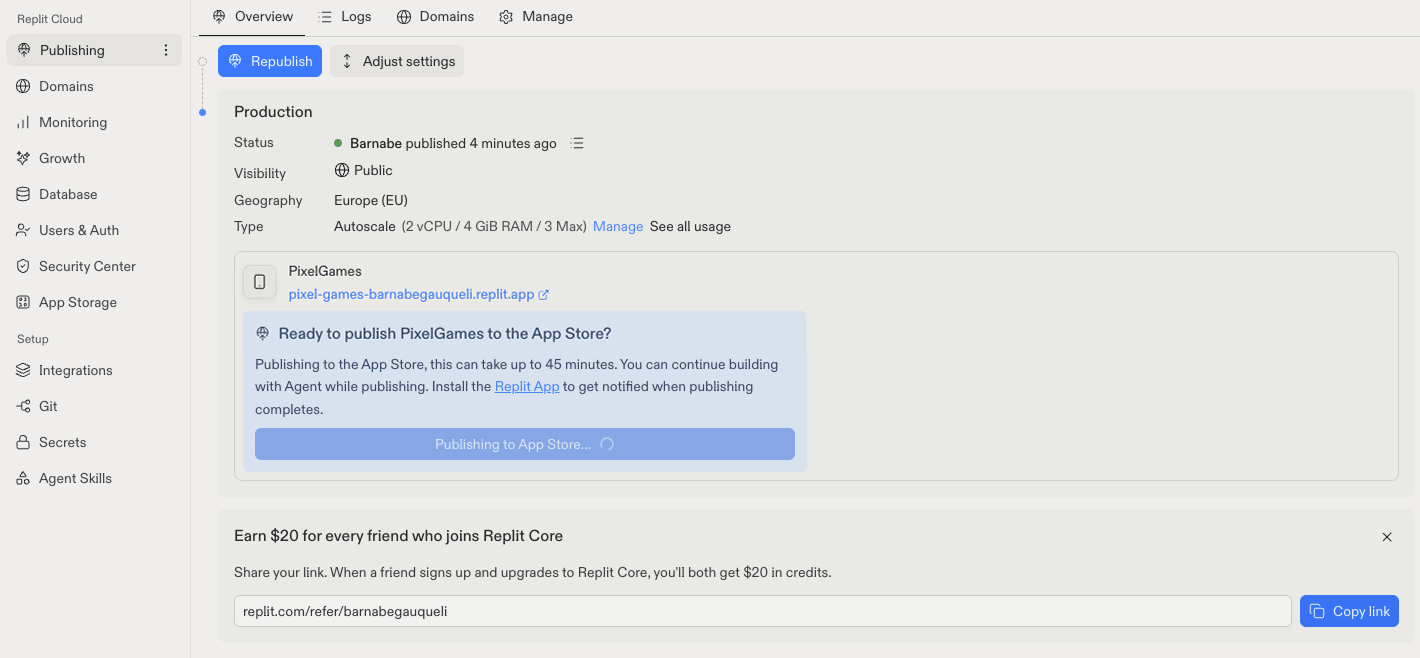Click the Publishing to App Store button
The height and width of the screenshot is (658, 1420).
tap(525, 444)
